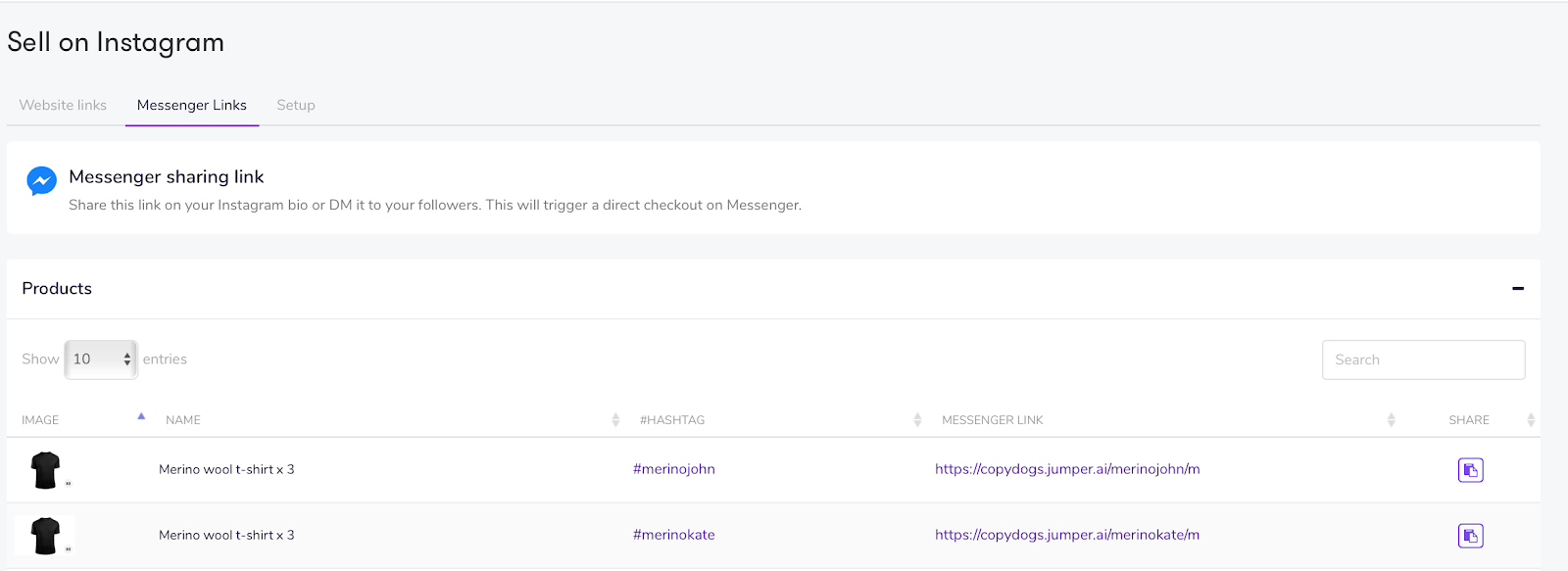This screenshot has width=1568, height=571.
Task: Click t-shirt thumbnail in merinokate row
Action: 45,536
